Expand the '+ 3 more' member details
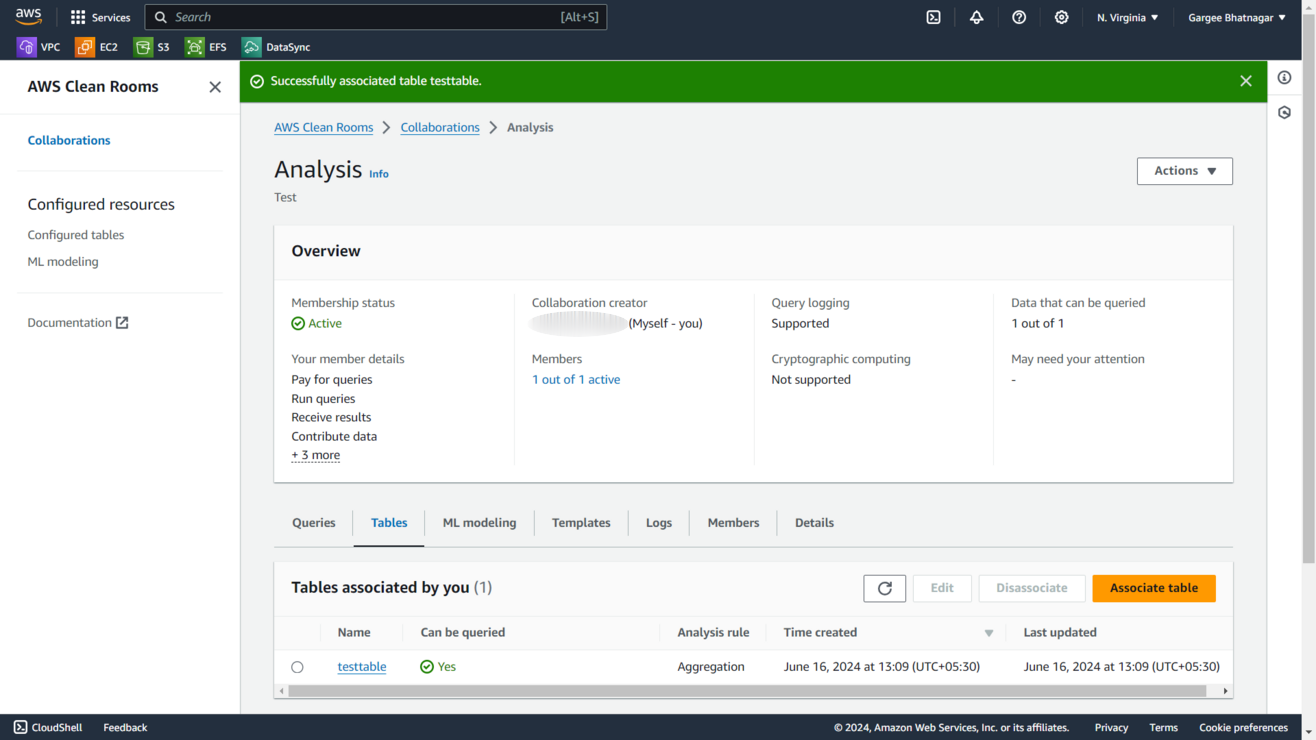The image size is (1316, 740). pos(316,455)
